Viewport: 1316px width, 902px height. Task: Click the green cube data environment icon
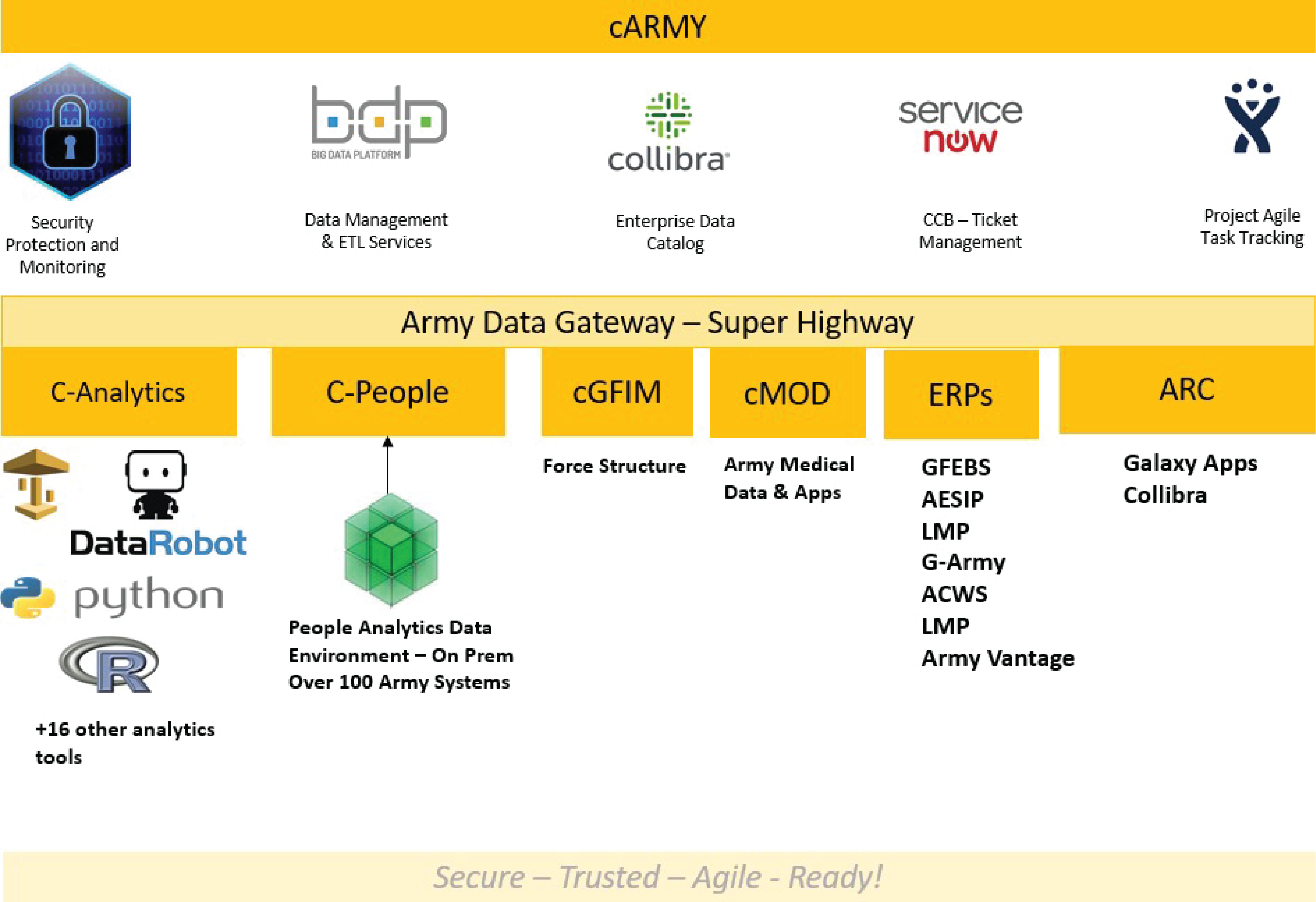[x=391, y=549]
